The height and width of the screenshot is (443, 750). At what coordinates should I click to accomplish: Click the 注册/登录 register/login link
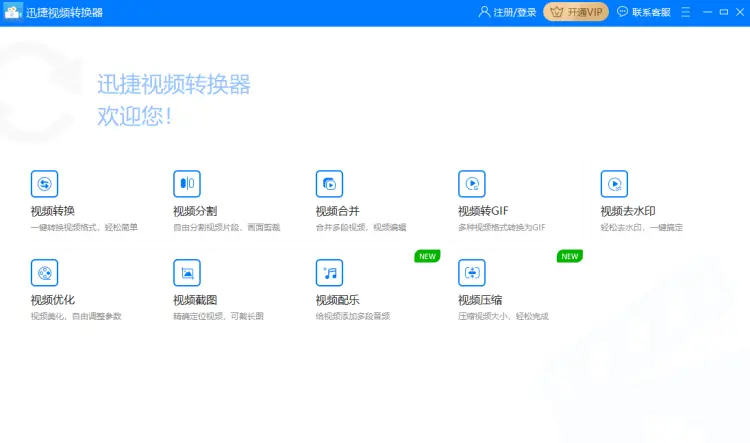click(x=515, y=12)
